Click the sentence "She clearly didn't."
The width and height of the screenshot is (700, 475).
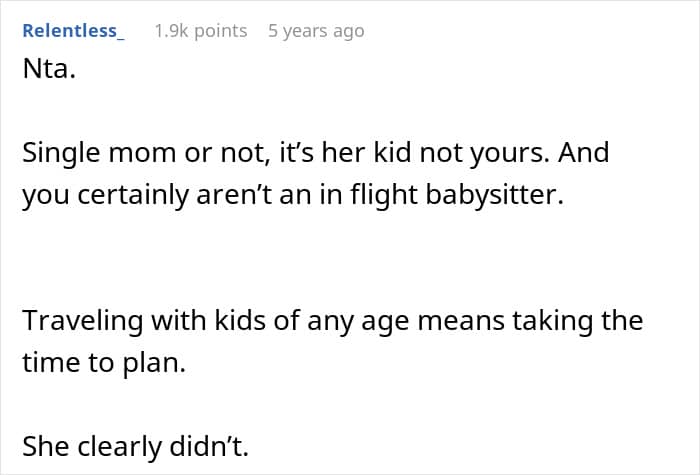coord(135,446)
